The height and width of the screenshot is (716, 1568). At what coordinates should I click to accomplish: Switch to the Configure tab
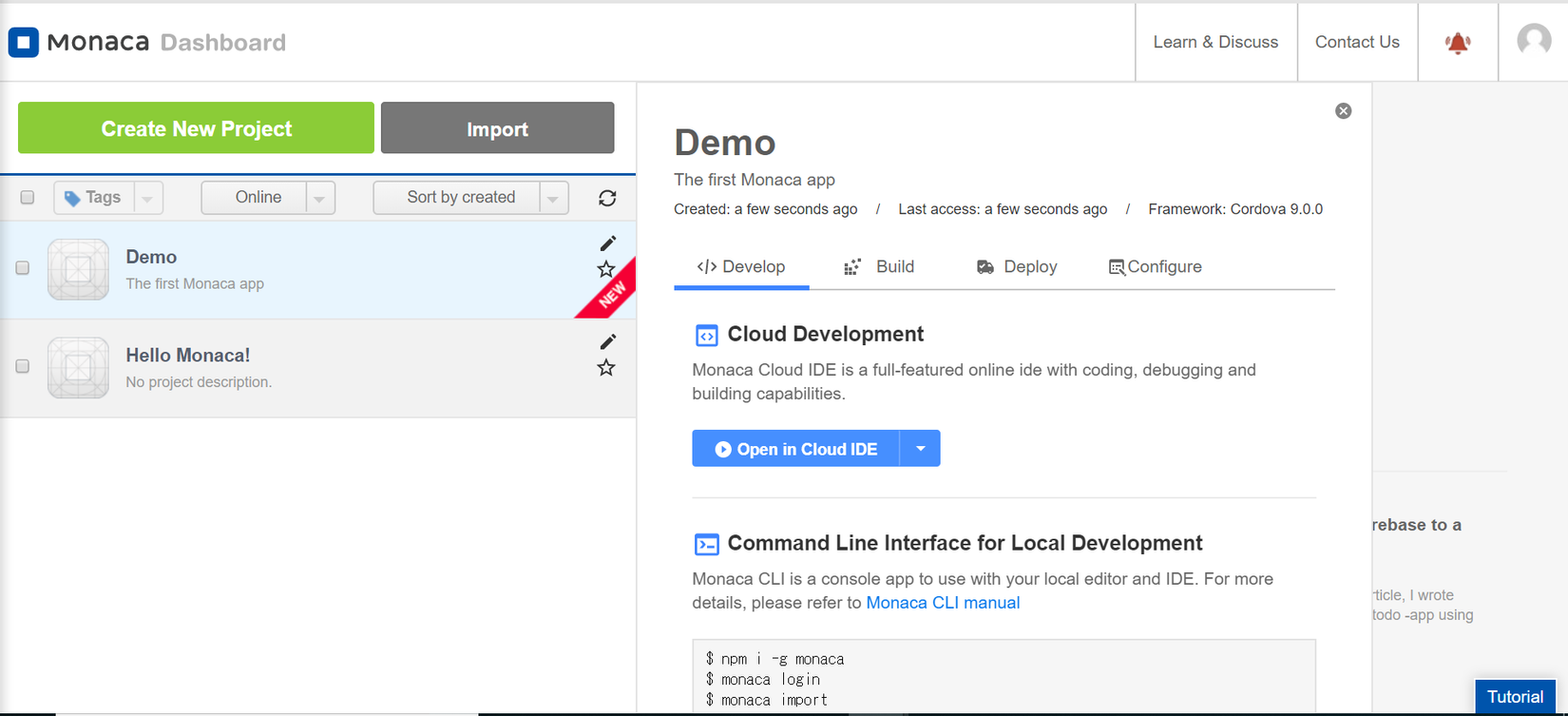[x=1155, y=267]
